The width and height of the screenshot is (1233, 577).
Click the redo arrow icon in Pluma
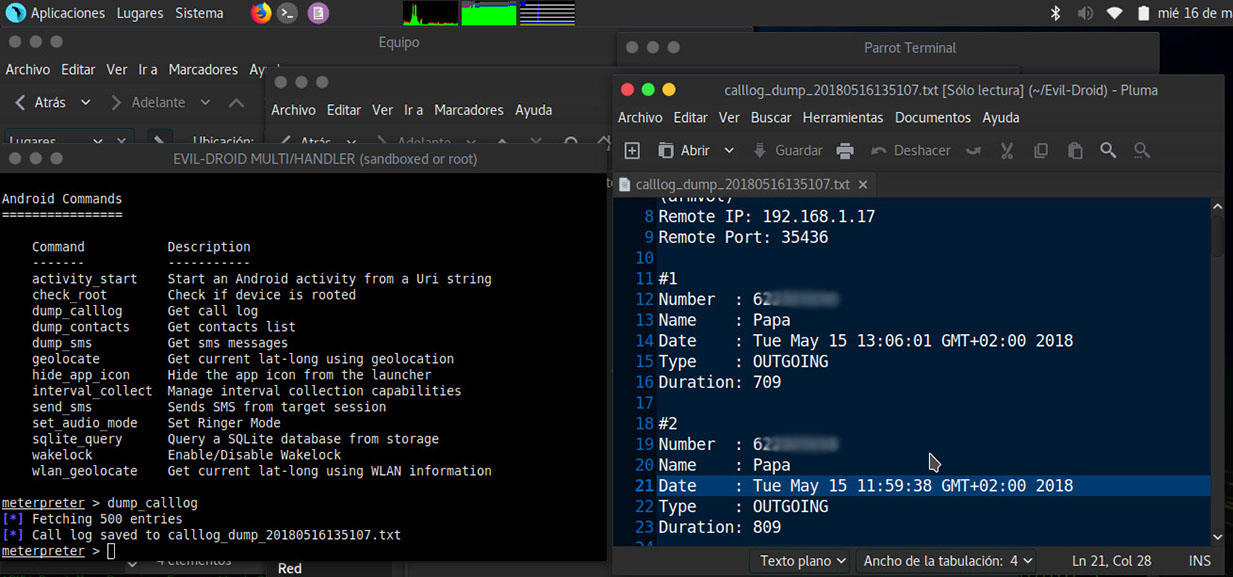(973, 150)
